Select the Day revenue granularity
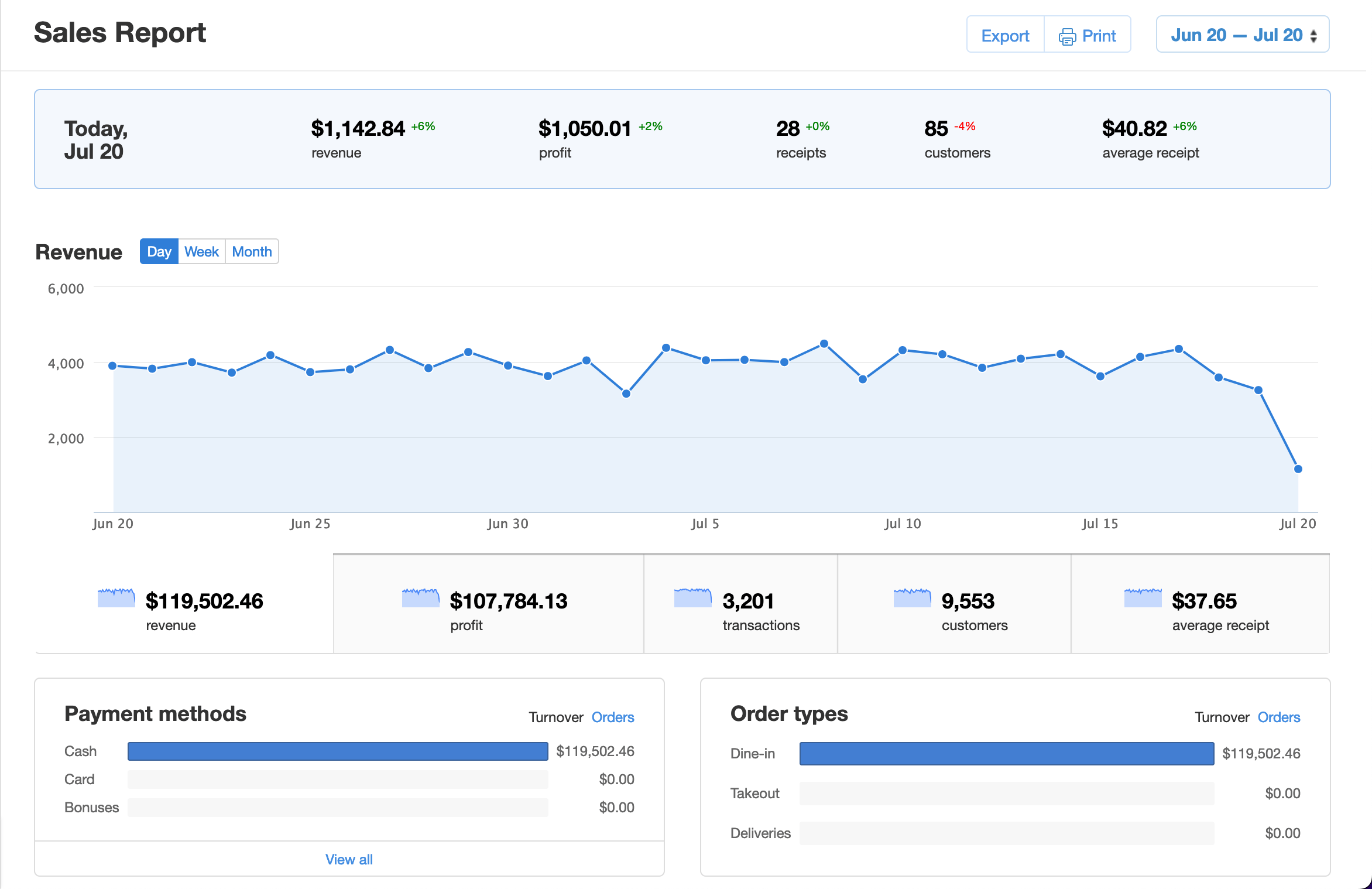Screen dimensions: 1372x889 click(x=159, y=251)
